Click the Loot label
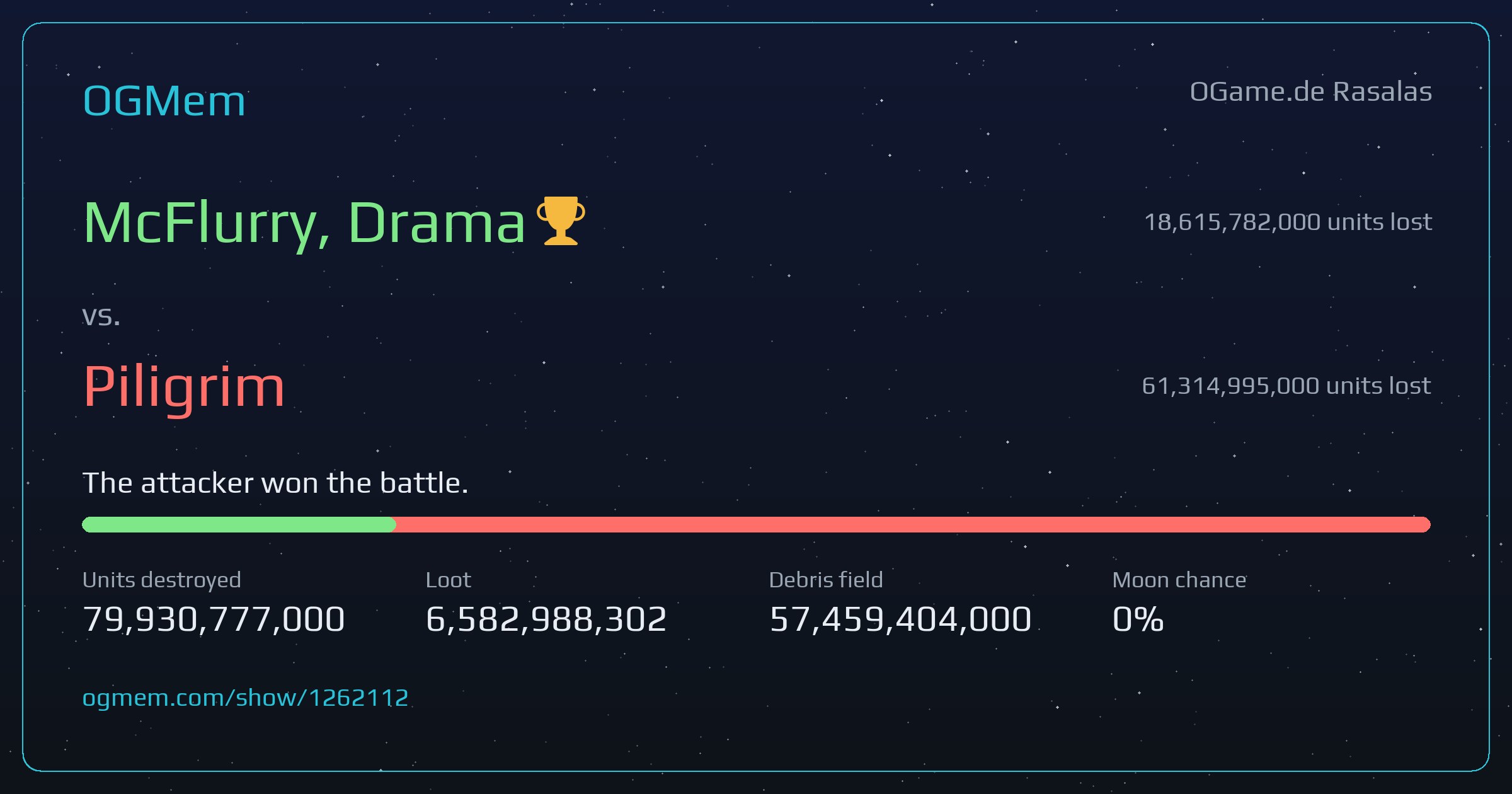Image resolution: width=1512 pixels, height=794 pixels. tap(449, 580)
